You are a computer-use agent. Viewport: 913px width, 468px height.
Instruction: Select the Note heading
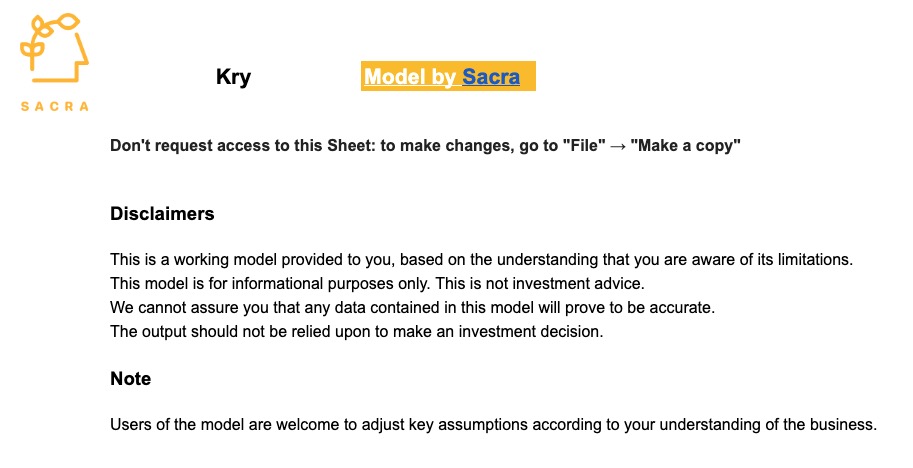click(x=130, y=379)
